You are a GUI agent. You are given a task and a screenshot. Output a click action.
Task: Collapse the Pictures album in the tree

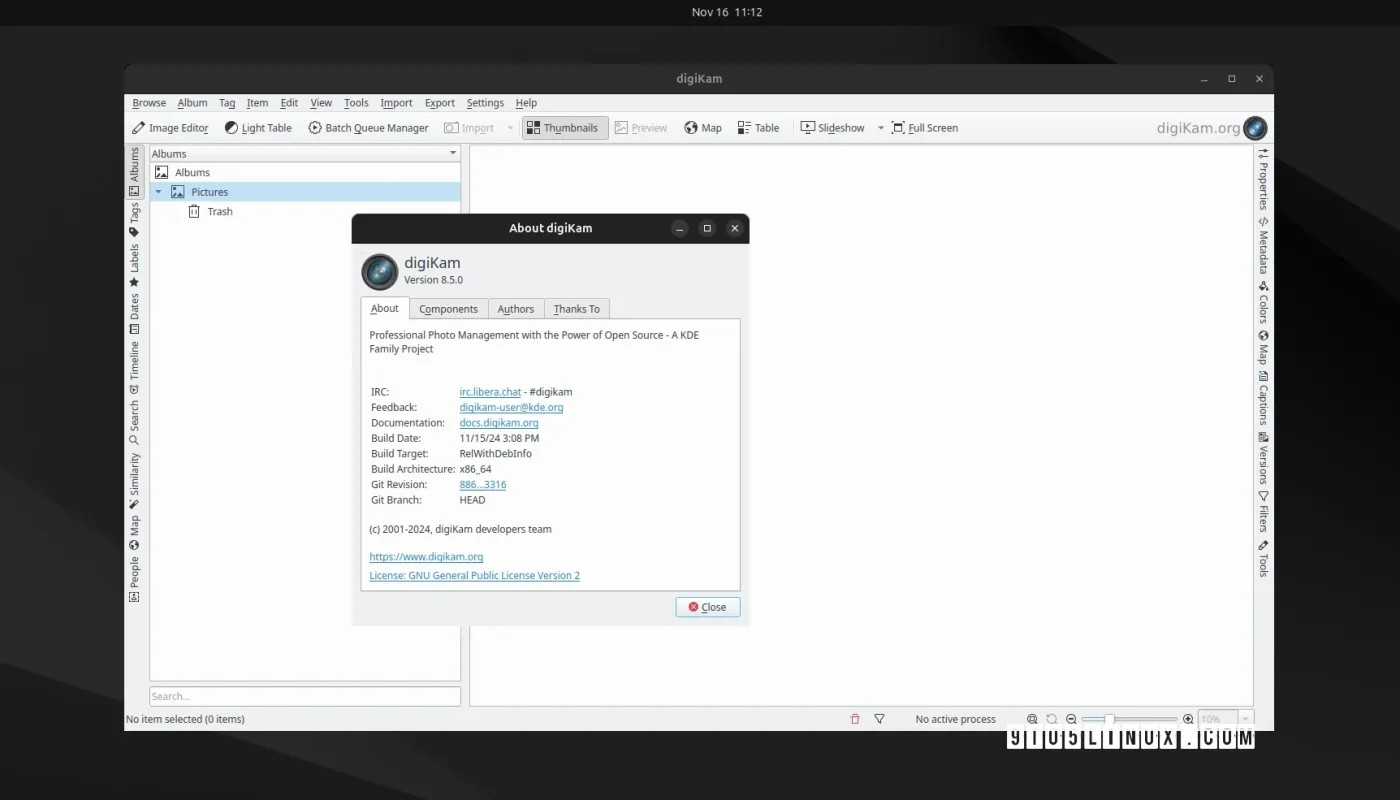coord(158,191)
